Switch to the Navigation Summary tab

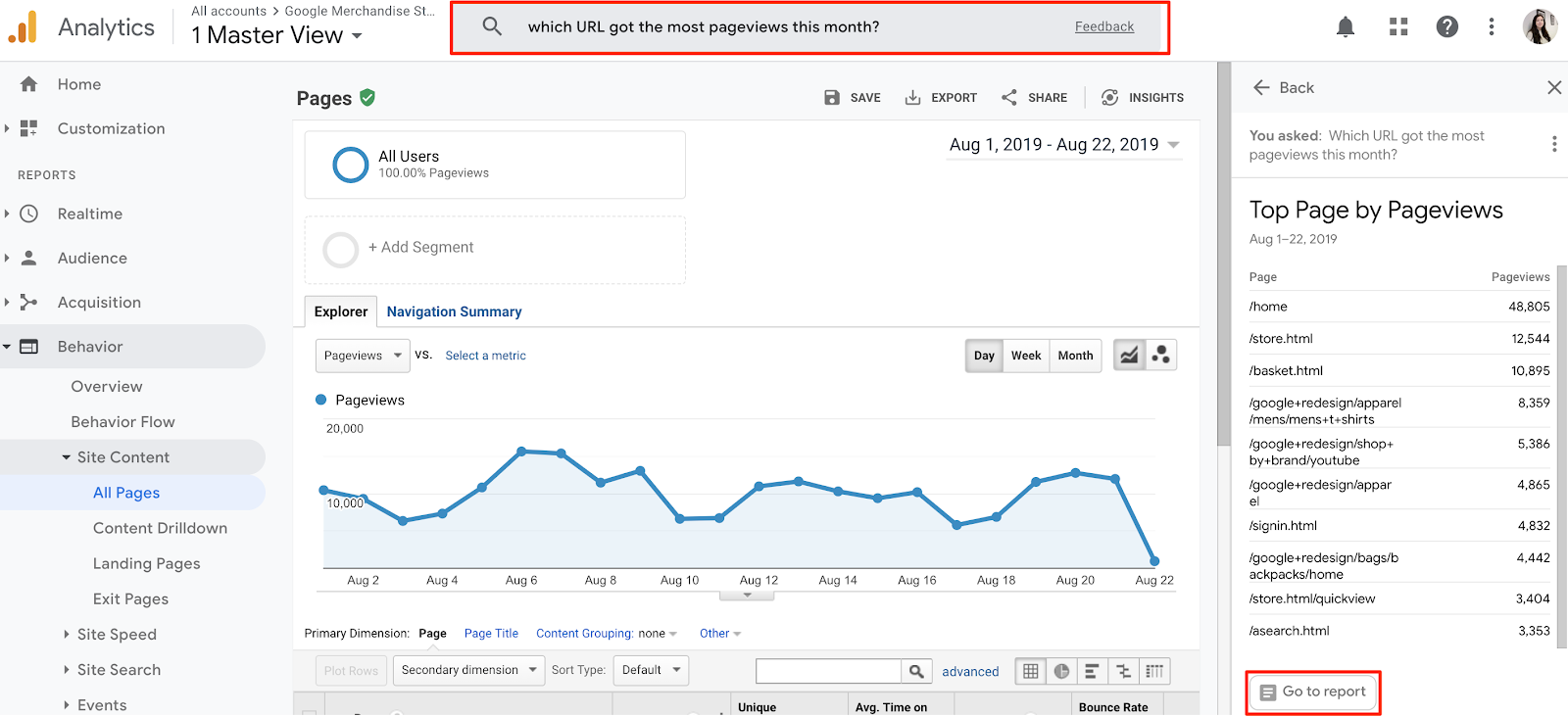point(454,311)
